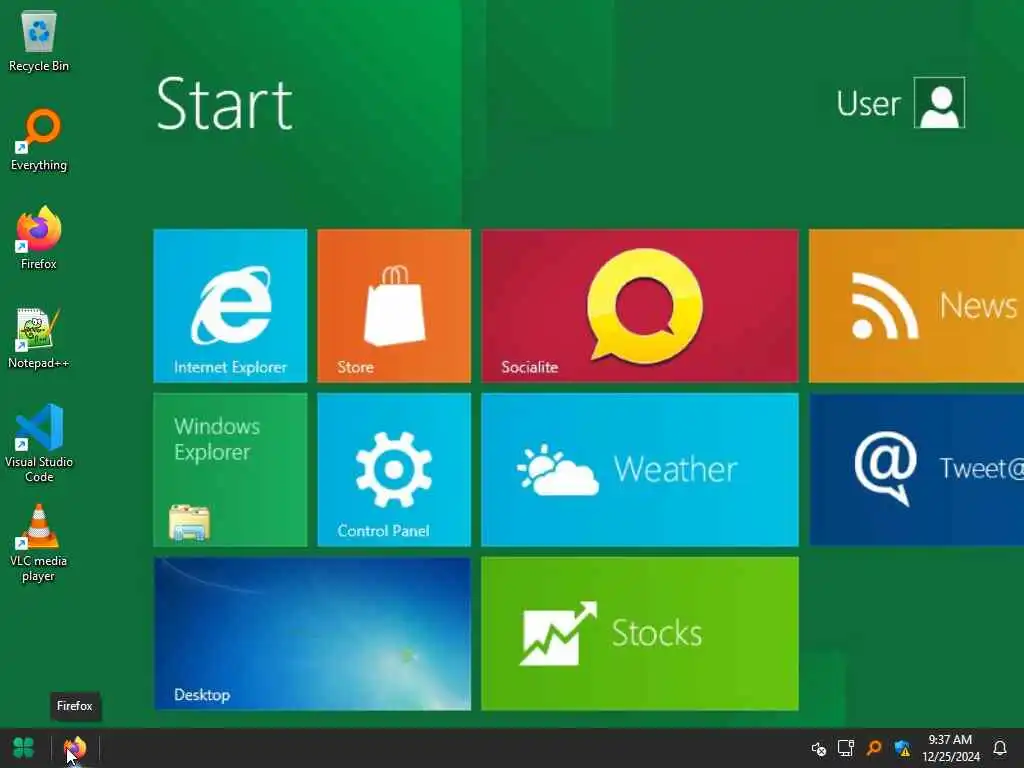
Task: Click the Start heading text
Action: pyautogui.click(x=224, y=103)
